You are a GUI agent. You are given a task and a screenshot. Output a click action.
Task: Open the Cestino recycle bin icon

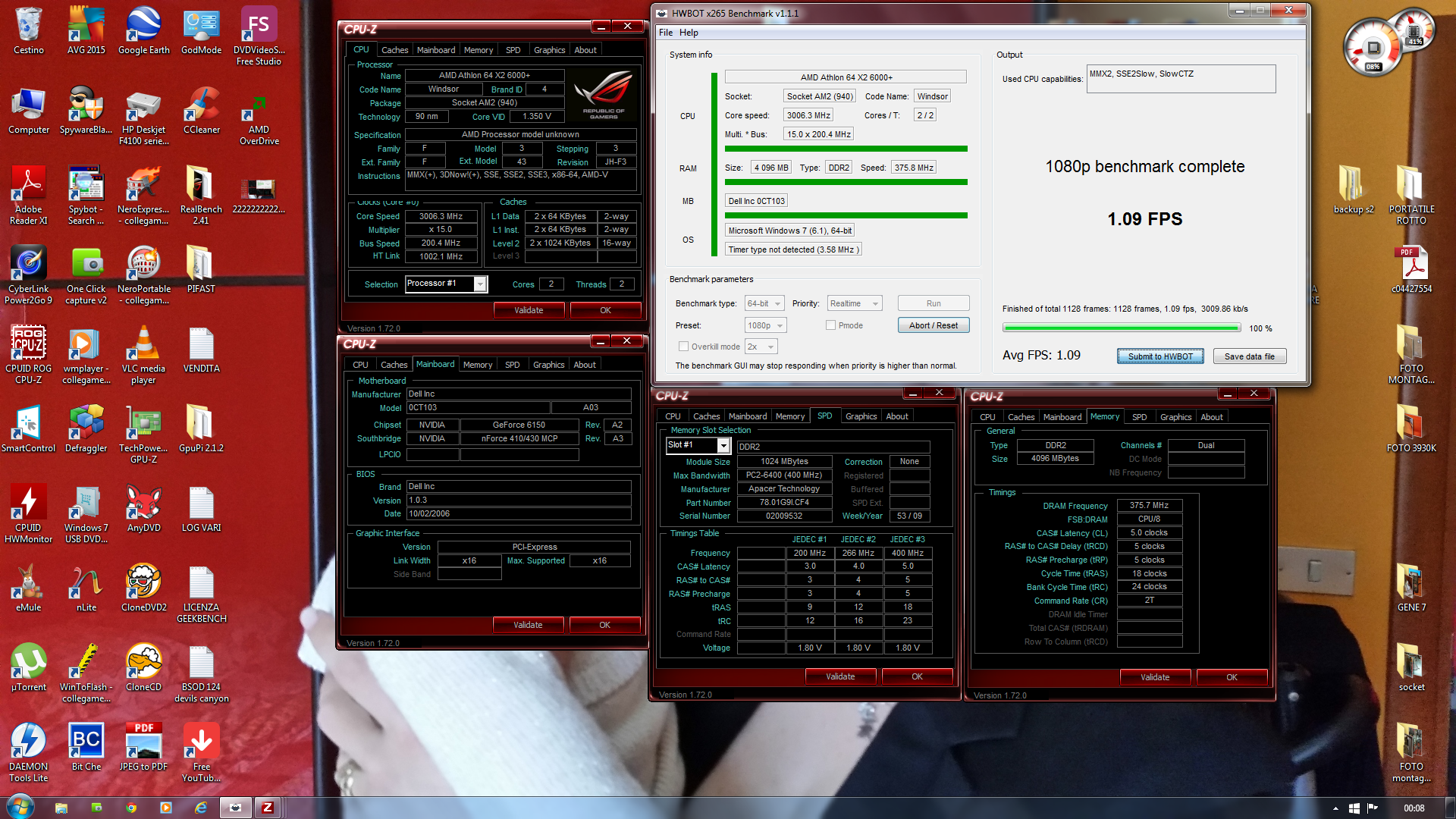28,31
